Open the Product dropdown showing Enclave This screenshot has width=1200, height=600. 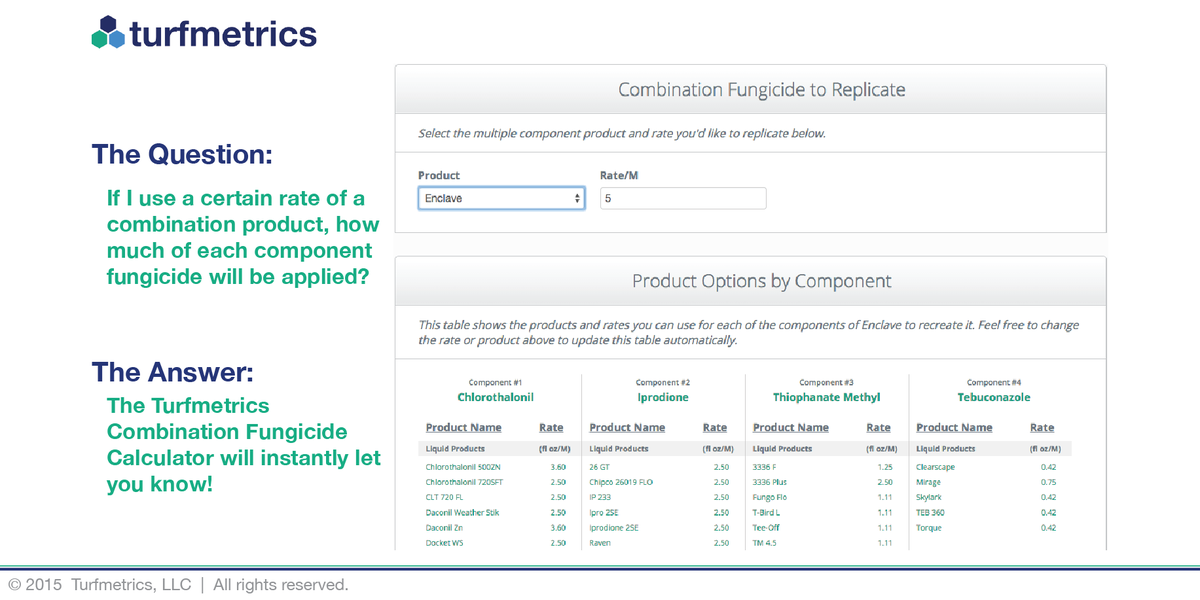[501, 198]
